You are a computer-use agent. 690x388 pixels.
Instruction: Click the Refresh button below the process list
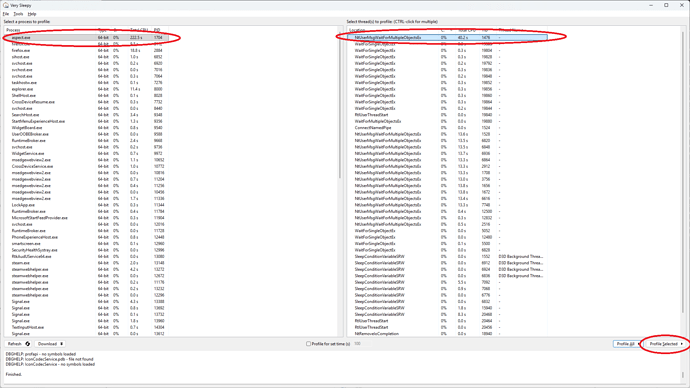[x=18, y=344]
